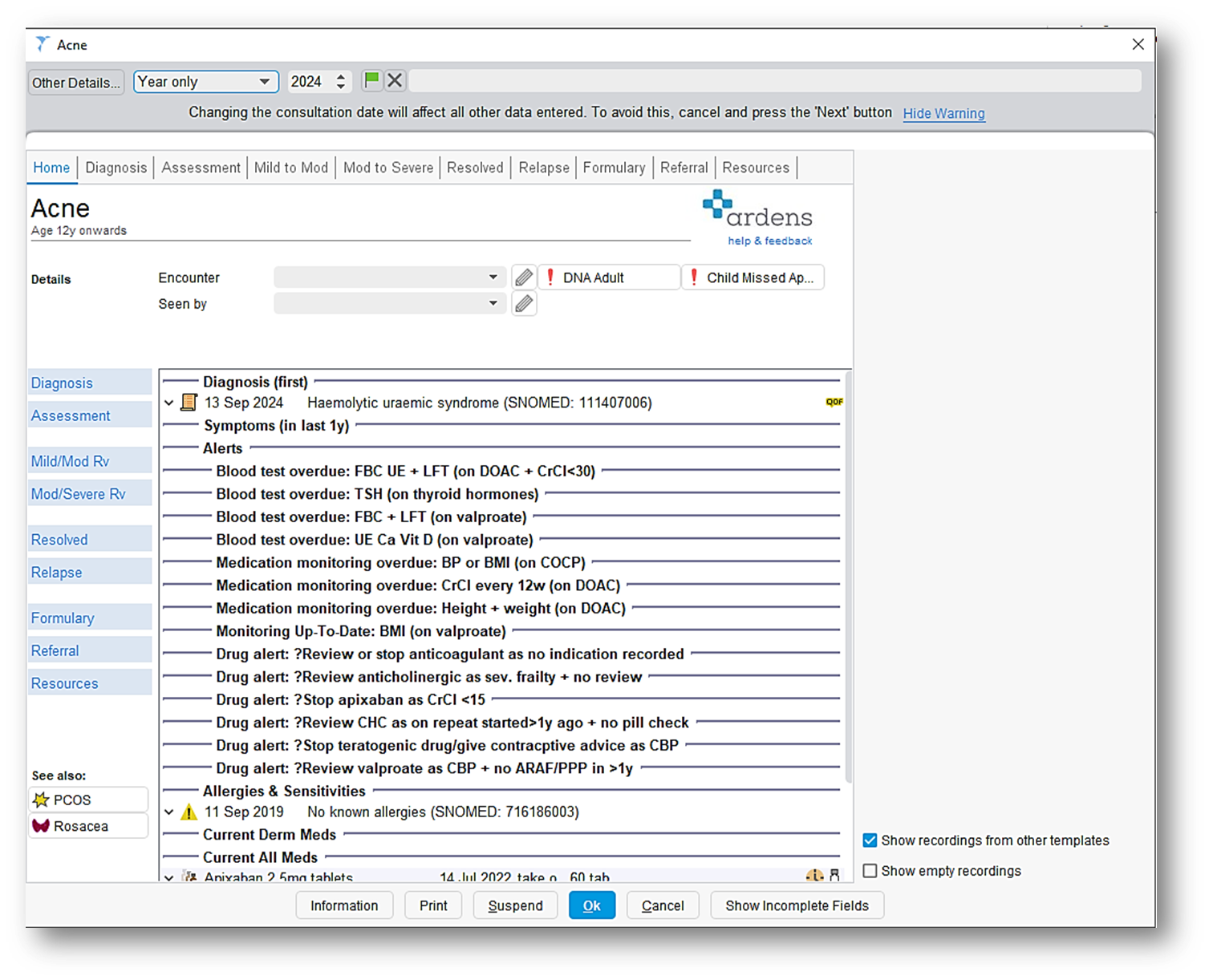The image size is (1209, 980).
Task: Go to the Referral tab
Action: click(x=684, y=168)
